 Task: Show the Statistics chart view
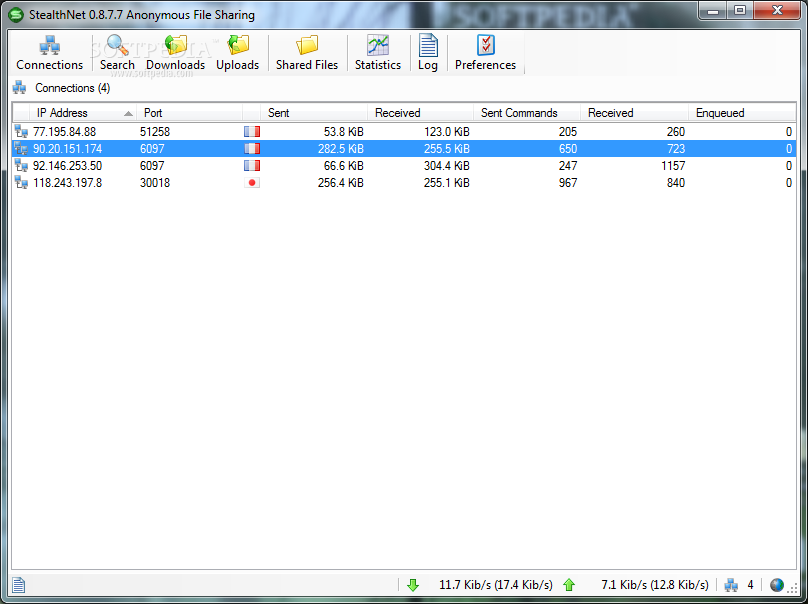tap(378, 53)
